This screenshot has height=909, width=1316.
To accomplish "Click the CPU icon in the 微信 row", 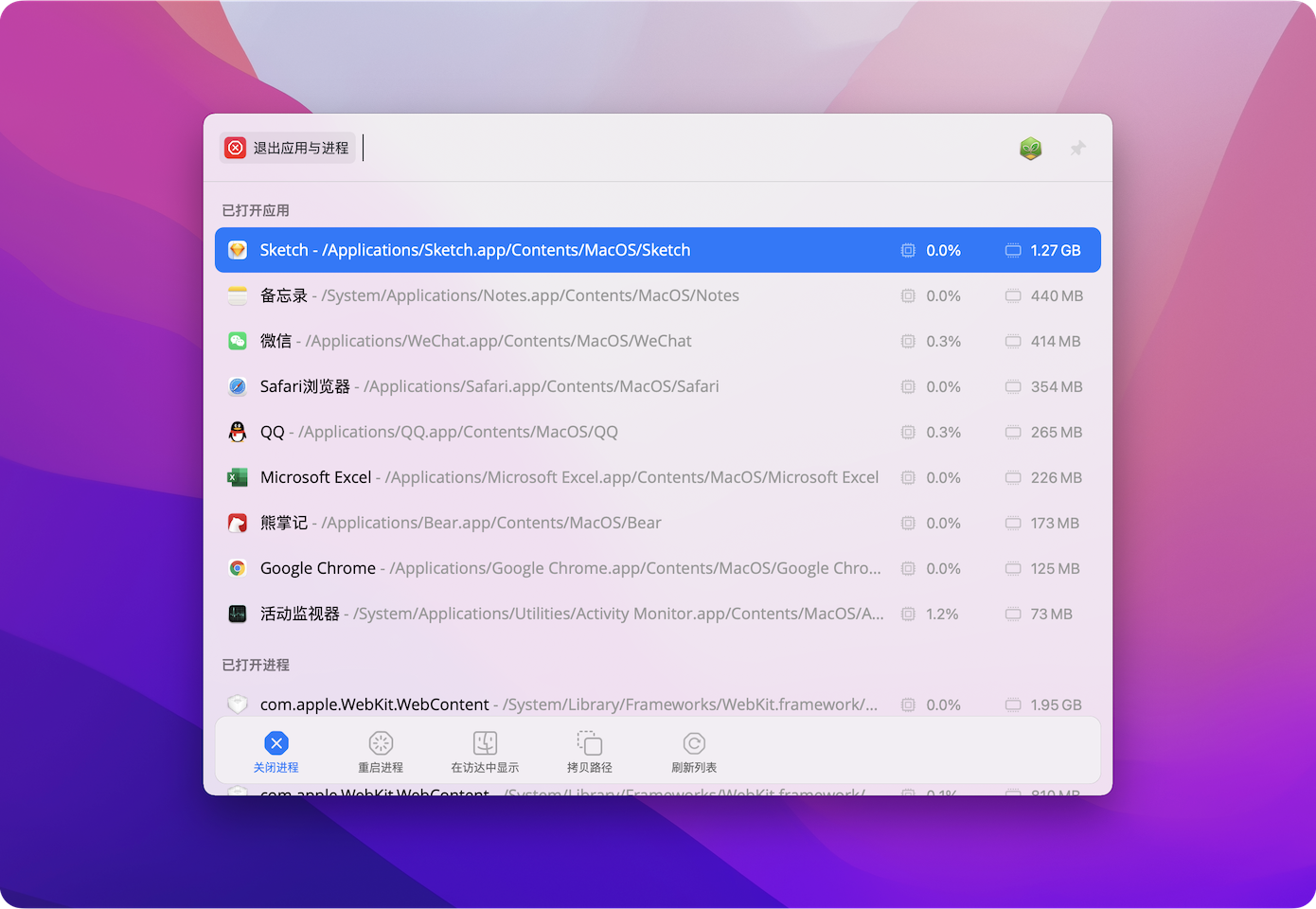I will click(x=908, y=341).
